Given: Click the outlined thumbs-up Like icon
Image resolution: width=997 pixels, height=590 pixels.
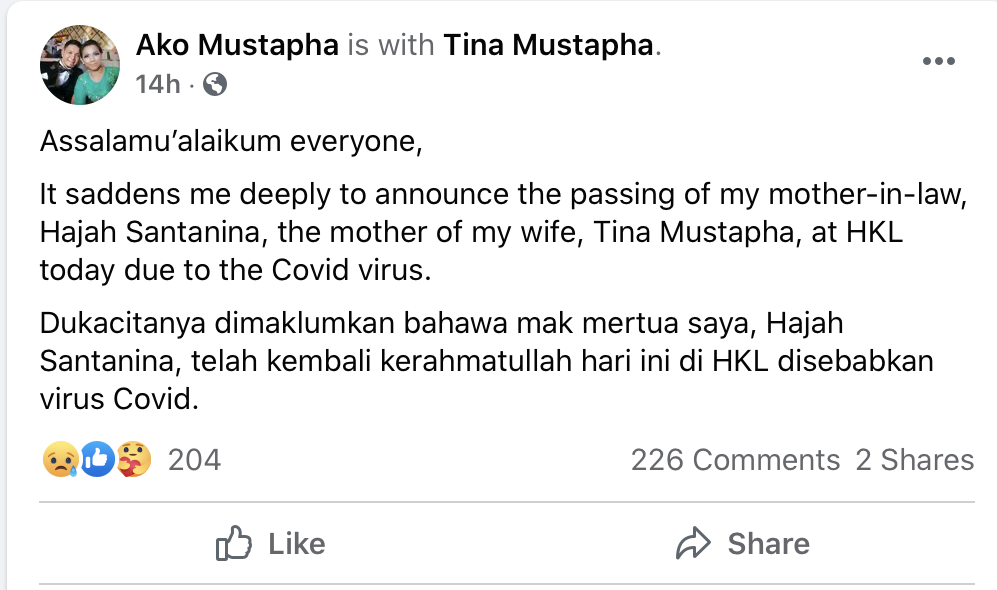Looking at the screenshot, I should 233,544.
